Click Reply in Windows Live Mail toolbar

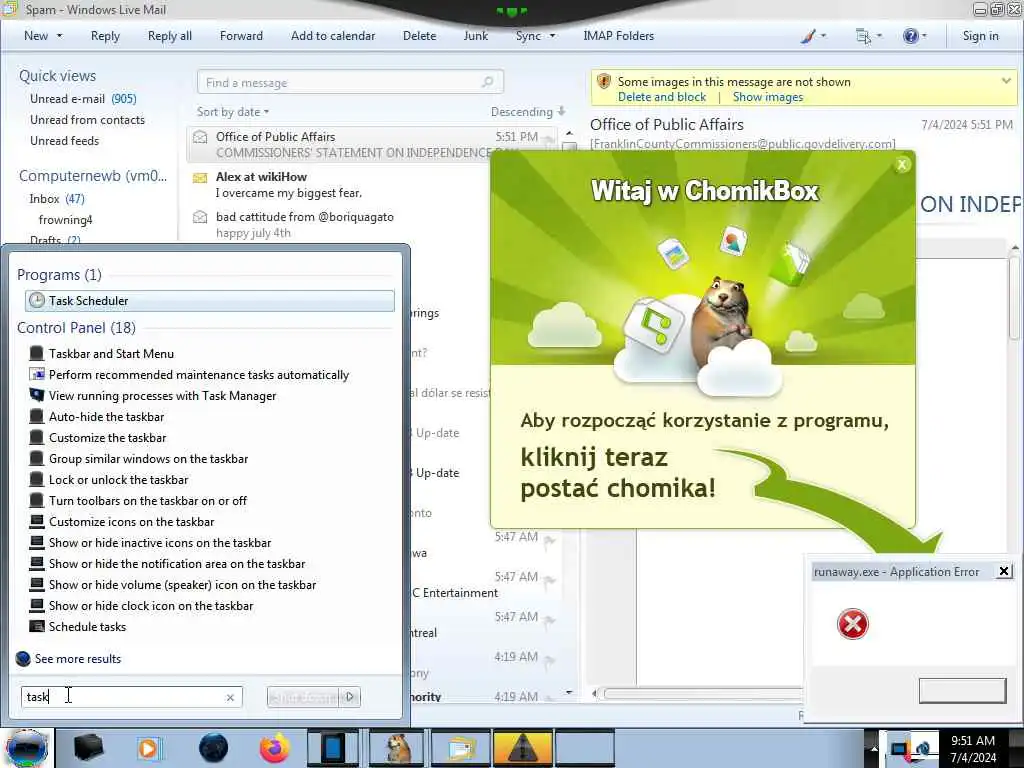pos(105,36)
